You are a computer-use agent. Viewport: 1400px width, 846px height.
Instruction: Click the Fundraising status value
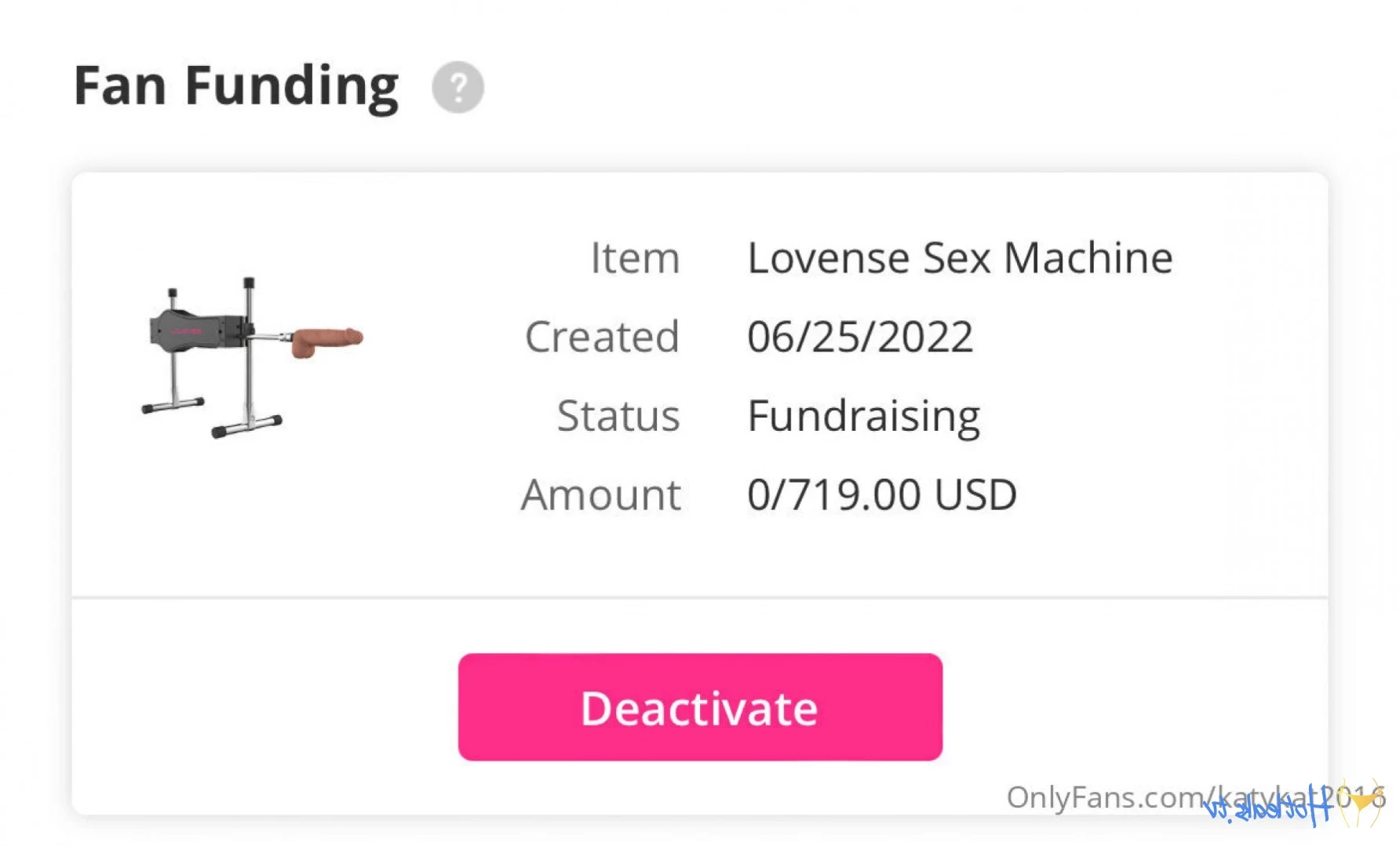[x=864, y=417]
